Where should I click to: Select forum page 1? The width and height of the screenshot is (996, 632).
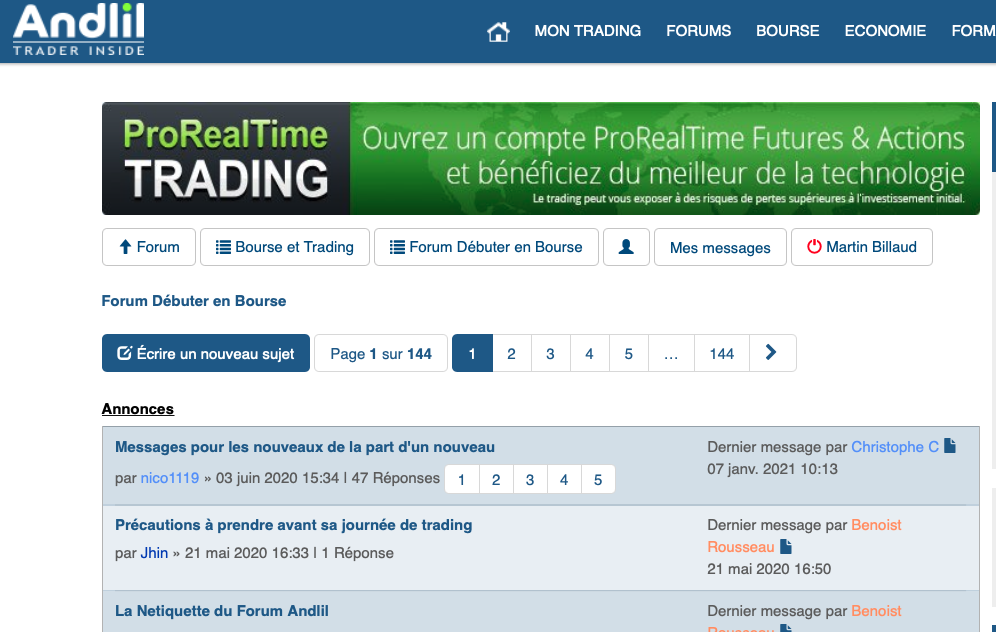point(472,353)
